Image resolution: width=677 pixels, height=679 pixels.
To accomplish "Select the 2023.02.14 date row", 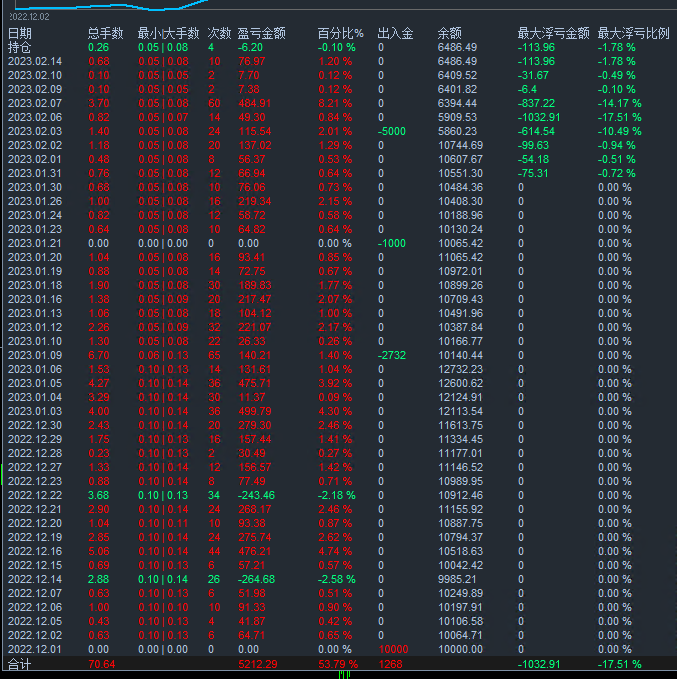I will click(x=35, y=61).
